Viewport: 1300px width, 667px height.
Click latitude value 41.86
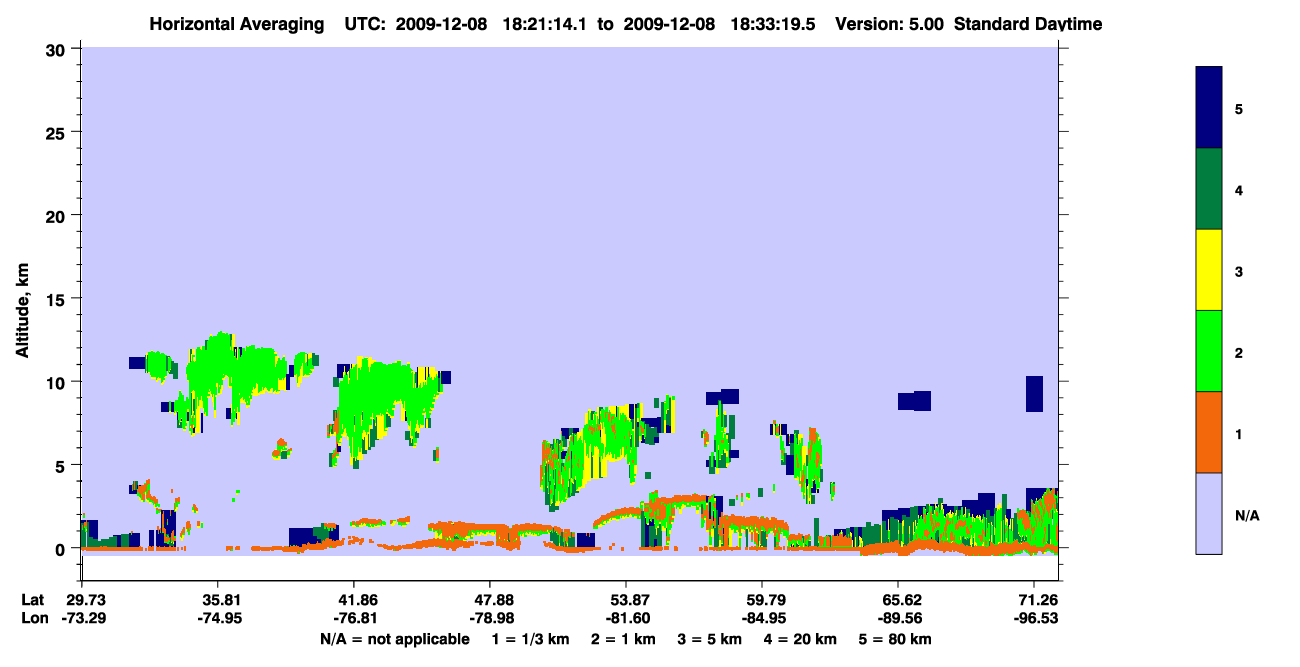tap(353, 600)
